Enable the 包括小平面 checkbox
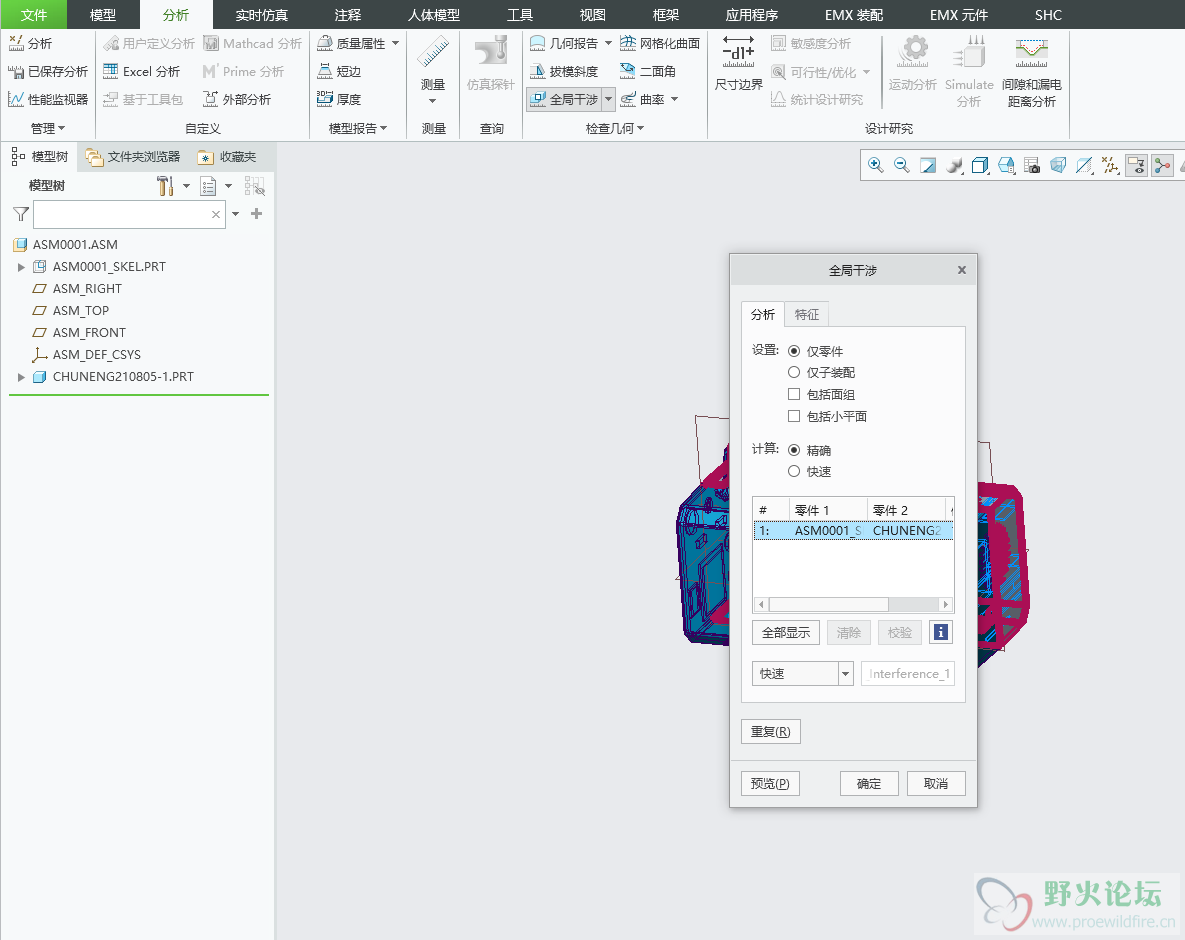Image resolution: width=1185 pixels, height=940 pixels. click(x=794, y=416)
